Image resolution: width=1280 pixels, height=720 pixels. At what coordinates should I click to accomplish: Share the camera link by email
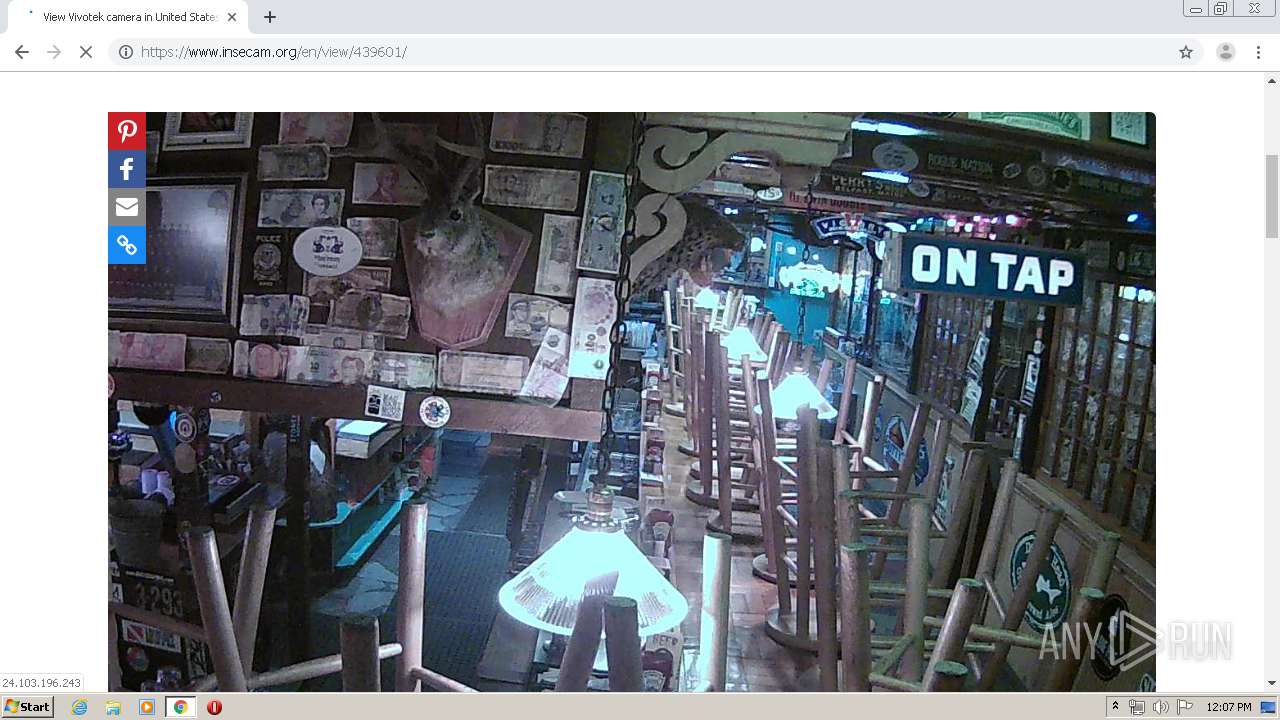pyautogui.click(x=127, y=207)
